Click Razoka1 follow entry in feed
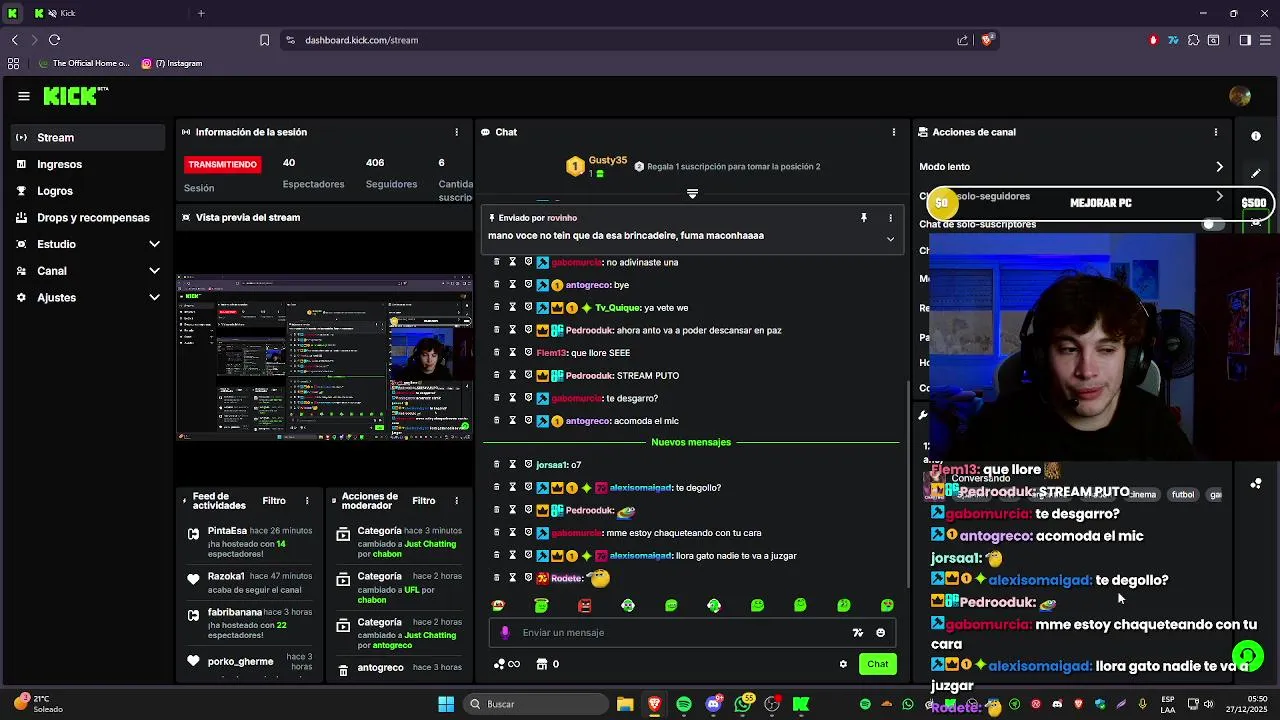Screen dimensions: 1280x720 (250, 583)
